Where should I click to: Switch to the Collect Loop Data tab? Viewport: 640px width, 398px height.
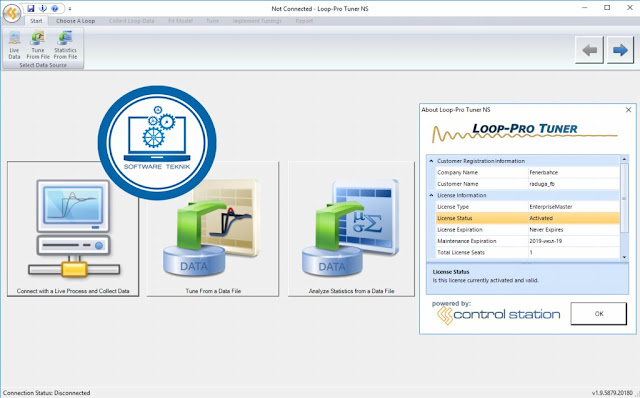(131, 21)
